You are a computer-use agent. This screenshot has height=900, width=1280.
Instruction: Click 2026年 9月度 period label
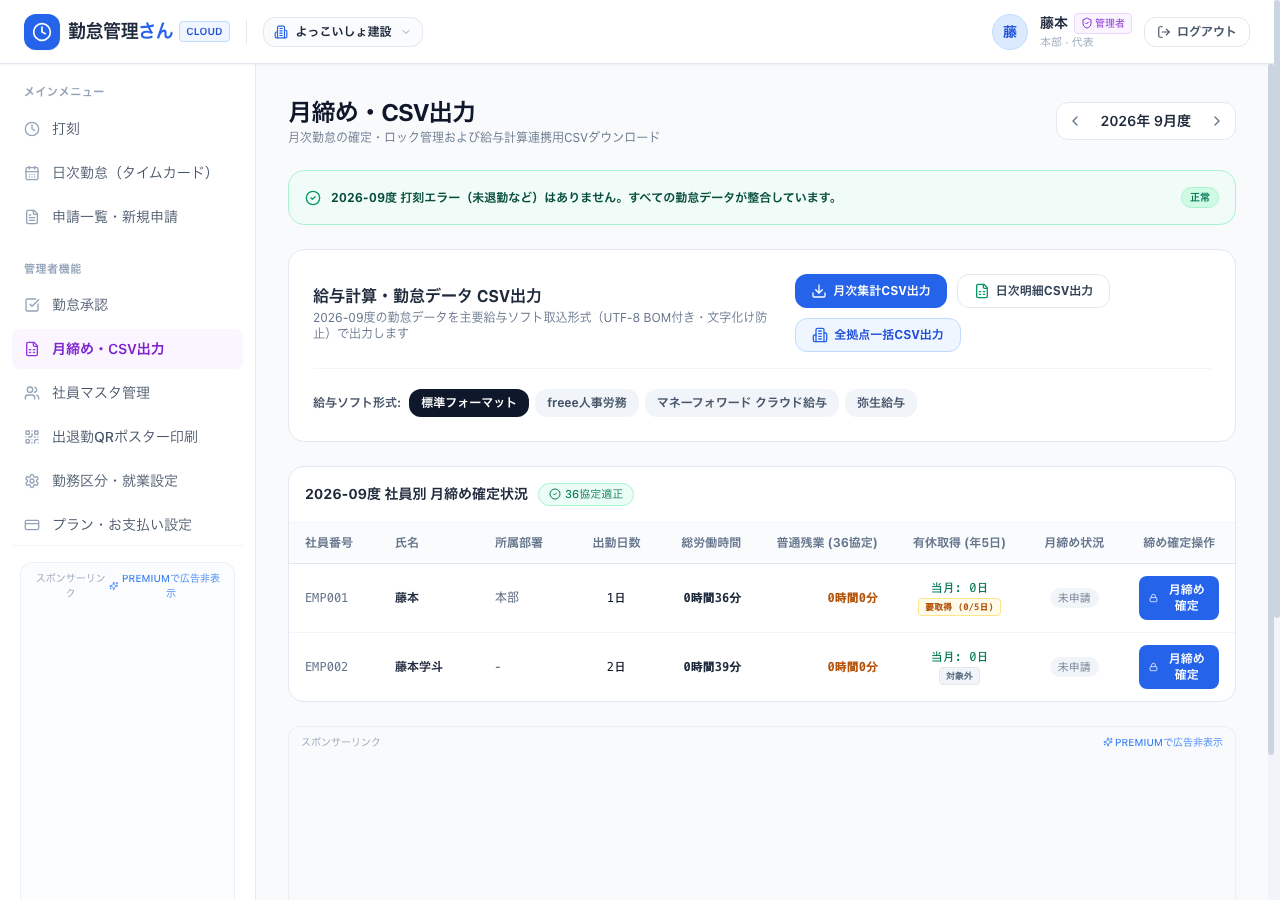(1146, 121)
